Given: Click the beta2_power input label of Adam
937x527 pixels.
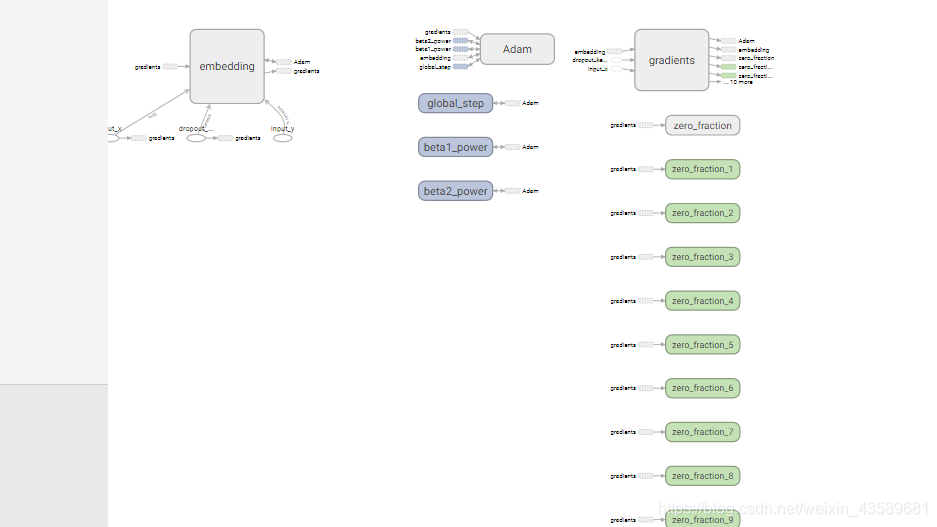Looking at the screenshot, I should (x=433, y=41).
